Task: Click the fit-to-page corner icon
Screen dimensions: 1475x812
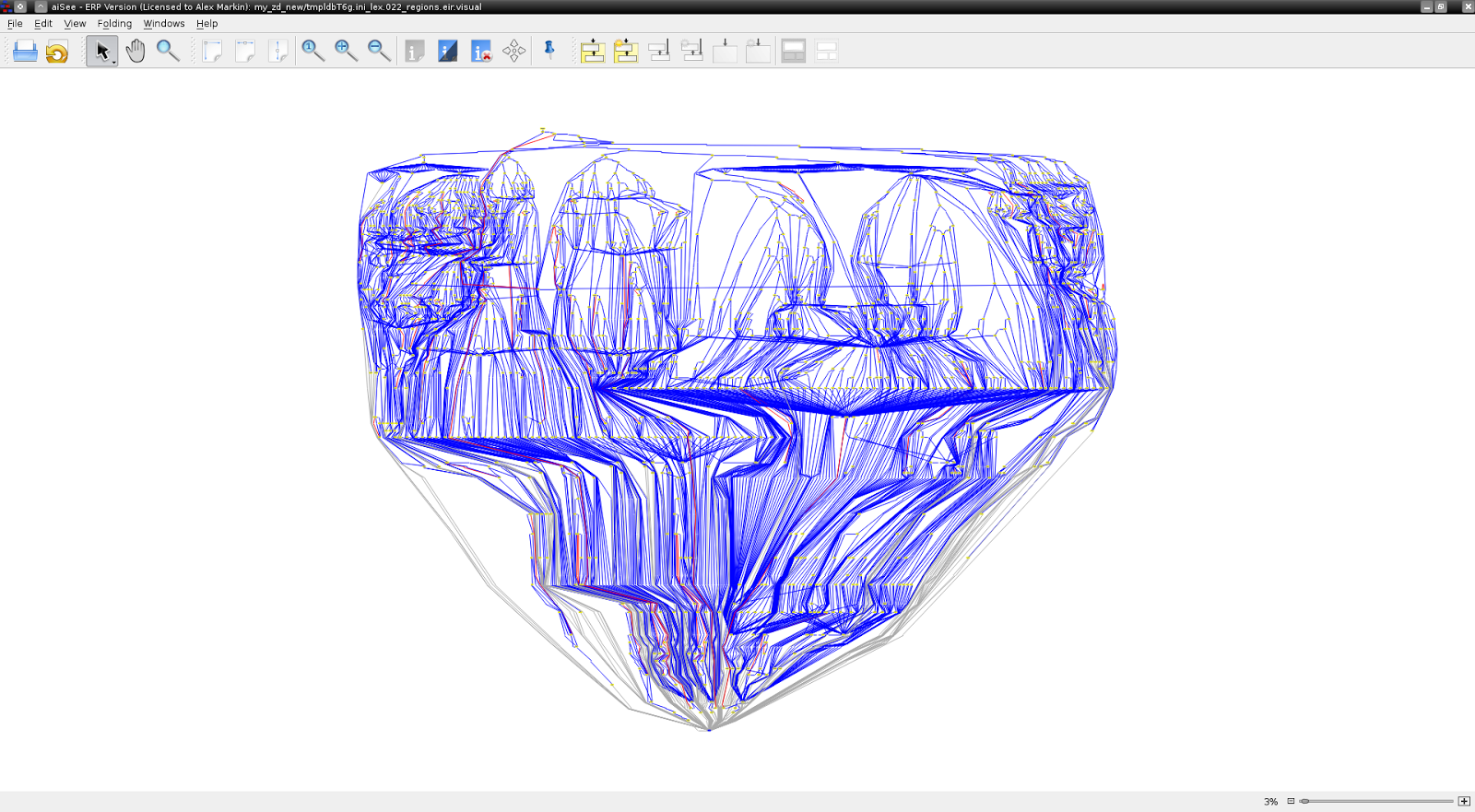Action: pos(212,51)
